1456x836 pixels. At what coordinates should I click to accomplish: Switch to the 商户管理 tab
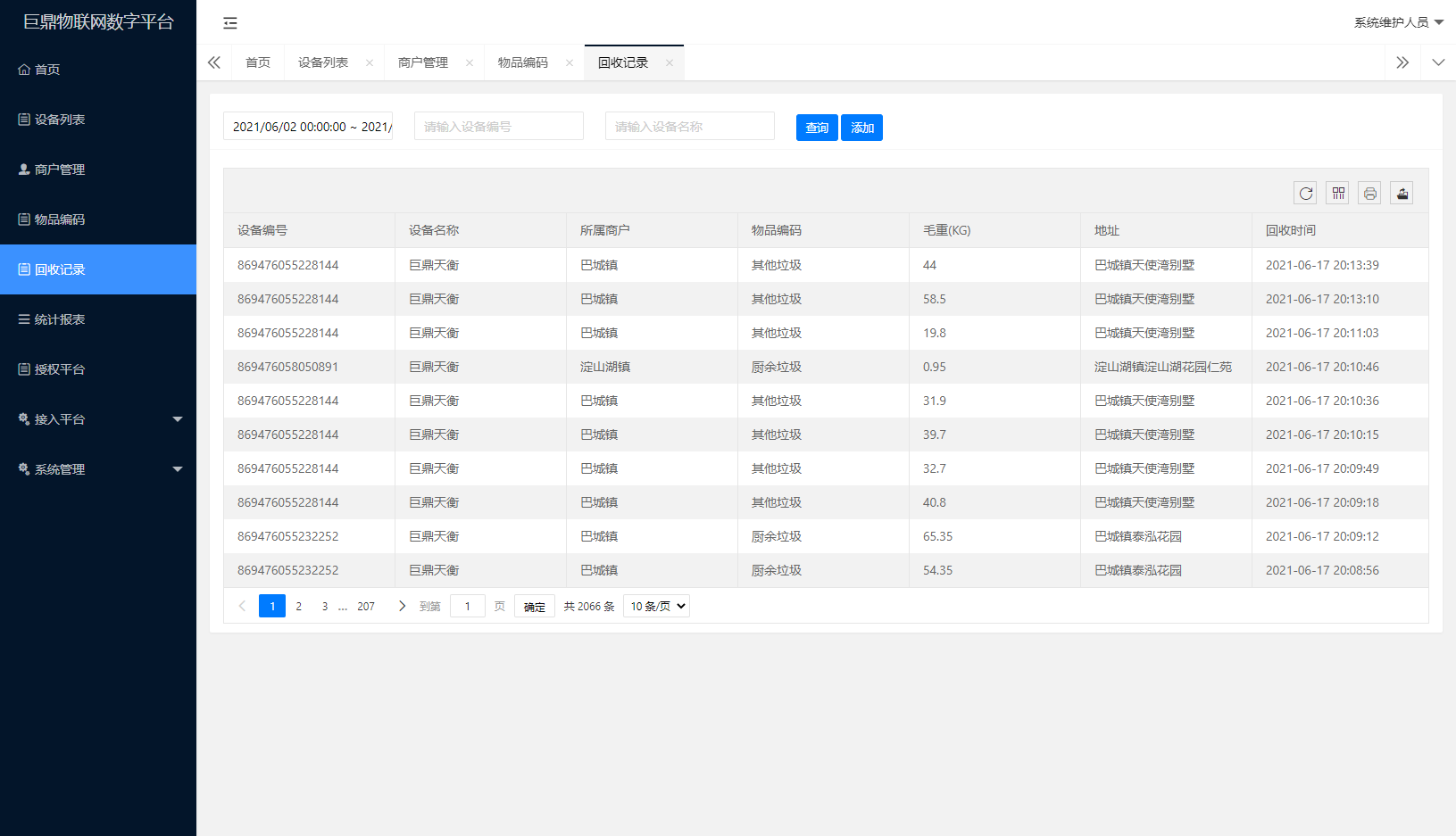coord(423,62)
